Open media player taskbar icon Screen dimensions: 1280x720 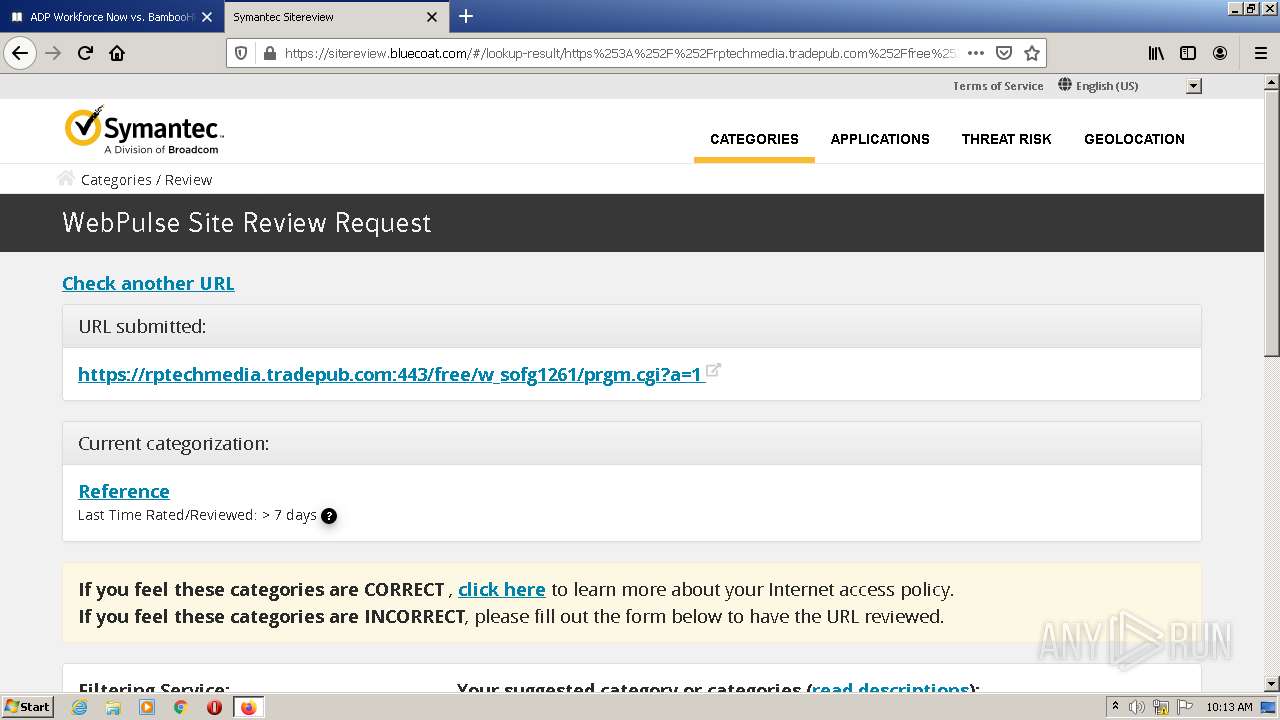[147, 707]
